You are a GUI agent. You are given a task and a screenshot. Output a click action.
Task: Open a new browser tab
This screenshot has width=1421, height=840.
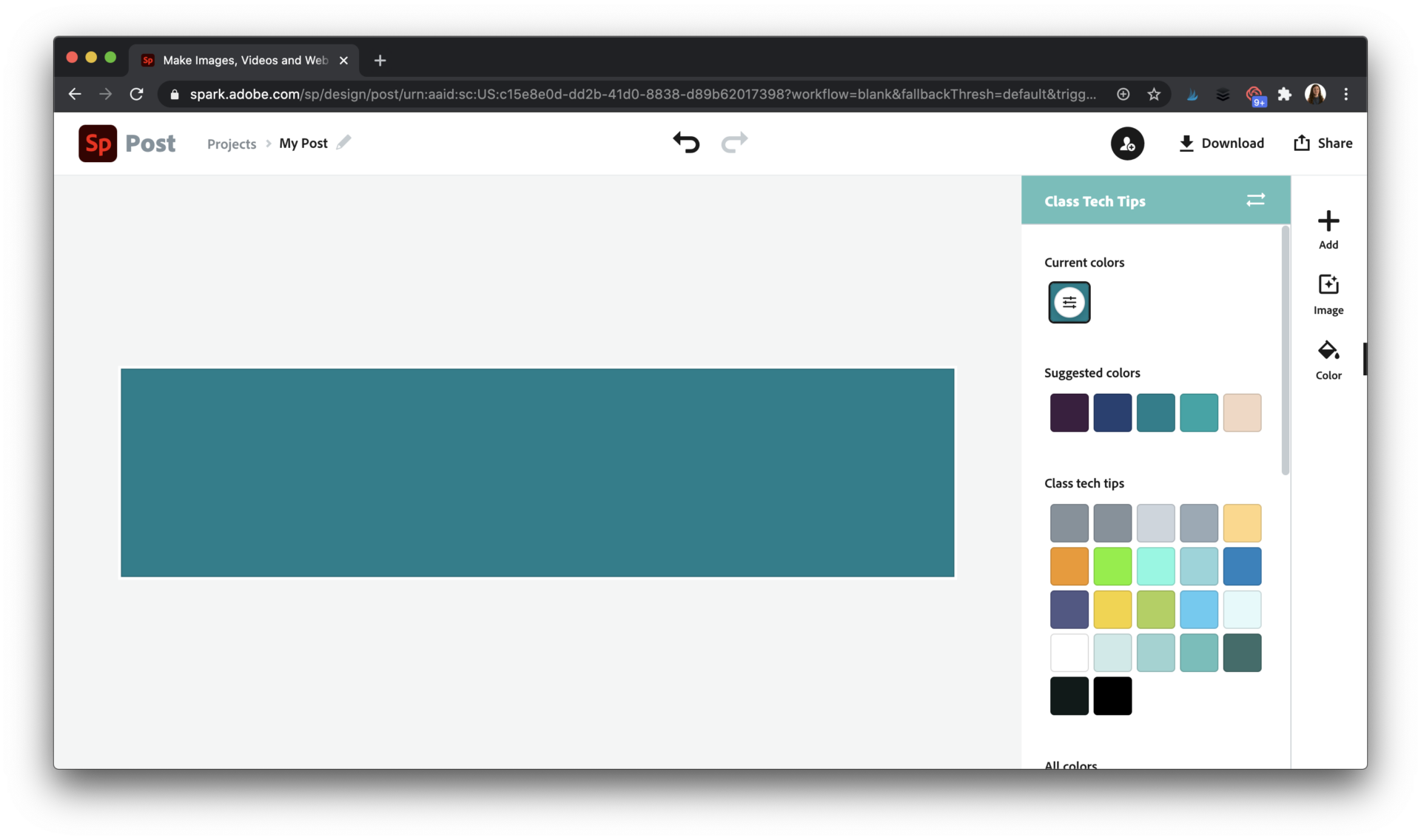(x=379, y=60)
